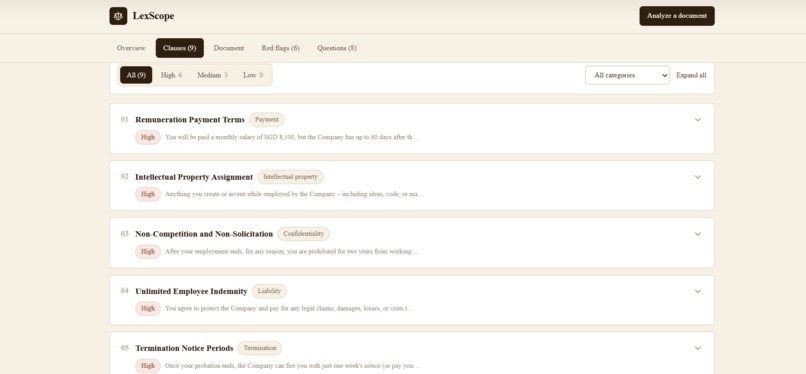Click the Termination category tag
Image resolution: width=806 pixels, height=374 pixels.
tap(260, 348)
